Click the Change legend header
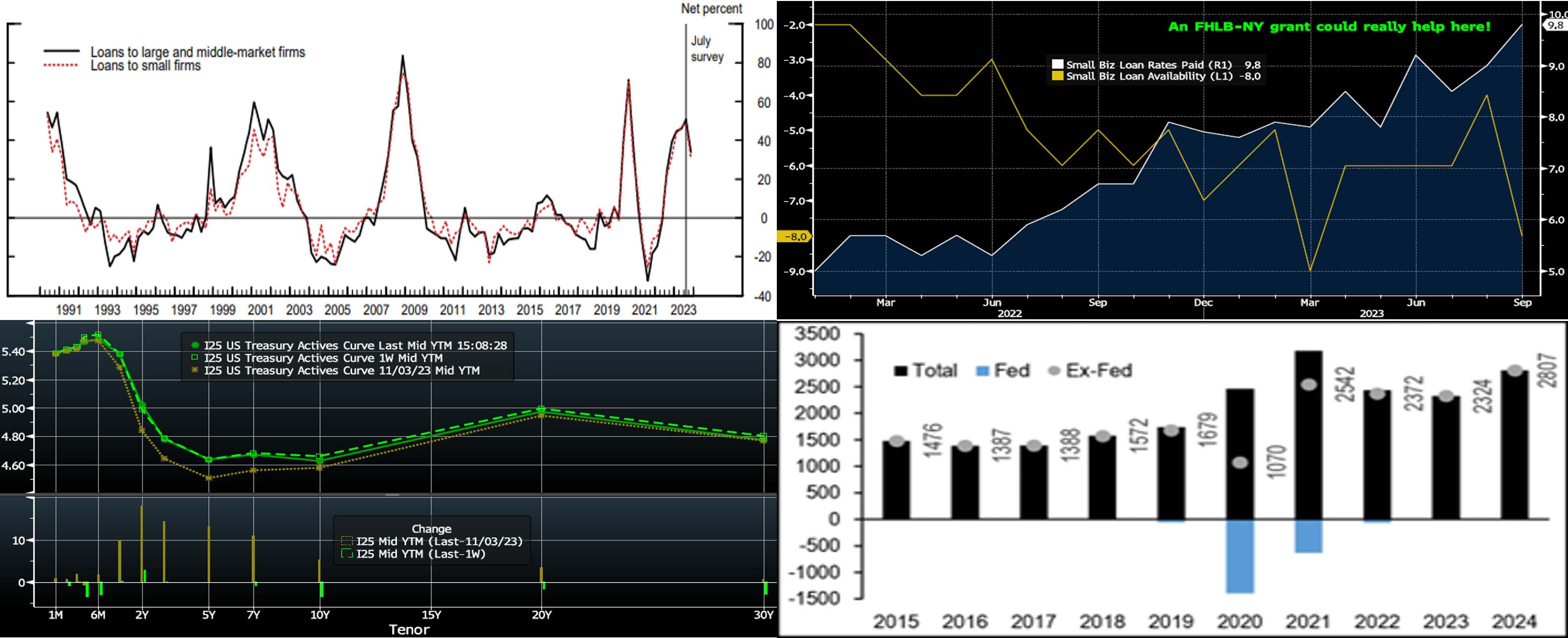The width and height of the screenshot is (1568, 638). pyautogui.click(x=431, y=529)
